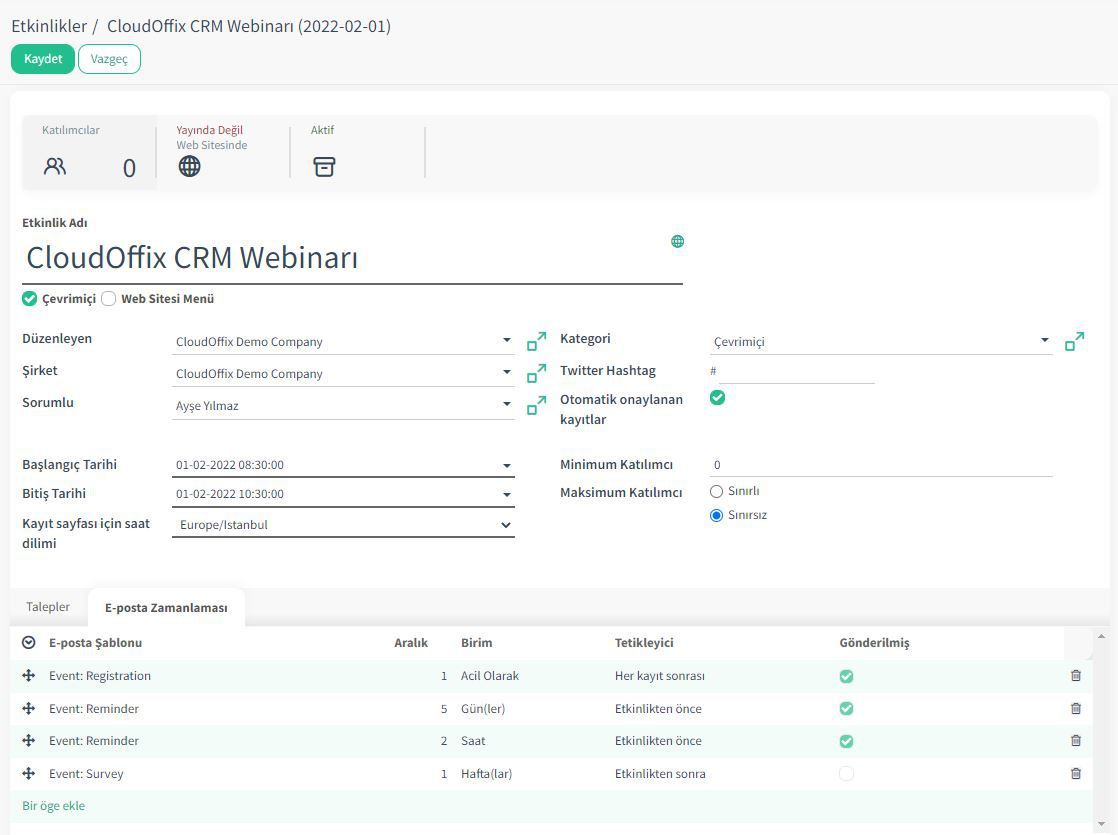Viewport: 1118px width, 835px height.
Task: Click the Acil Olarak unit cell
Action: 490,675
